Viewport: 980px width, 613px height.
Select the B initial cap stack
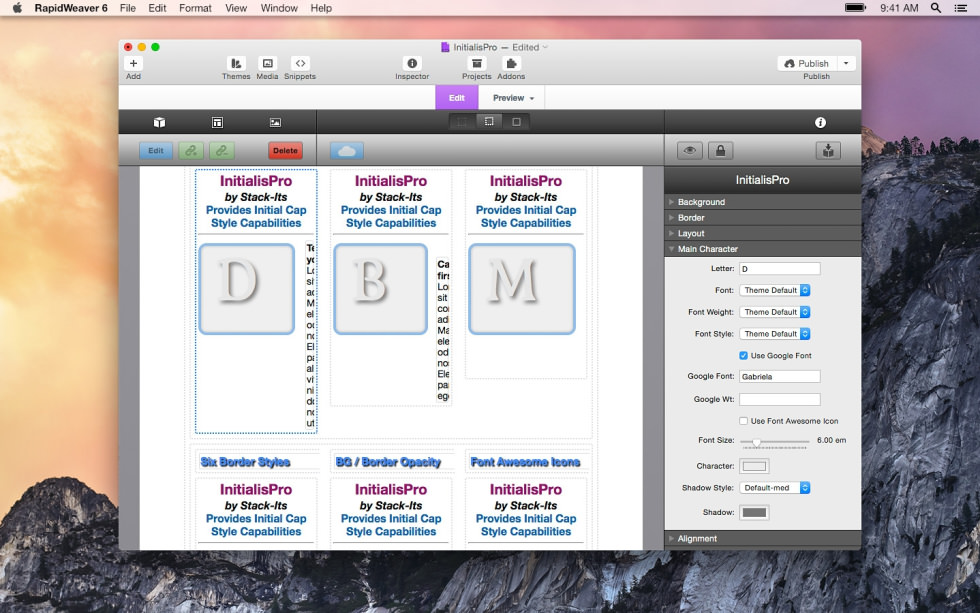point(380,289)
